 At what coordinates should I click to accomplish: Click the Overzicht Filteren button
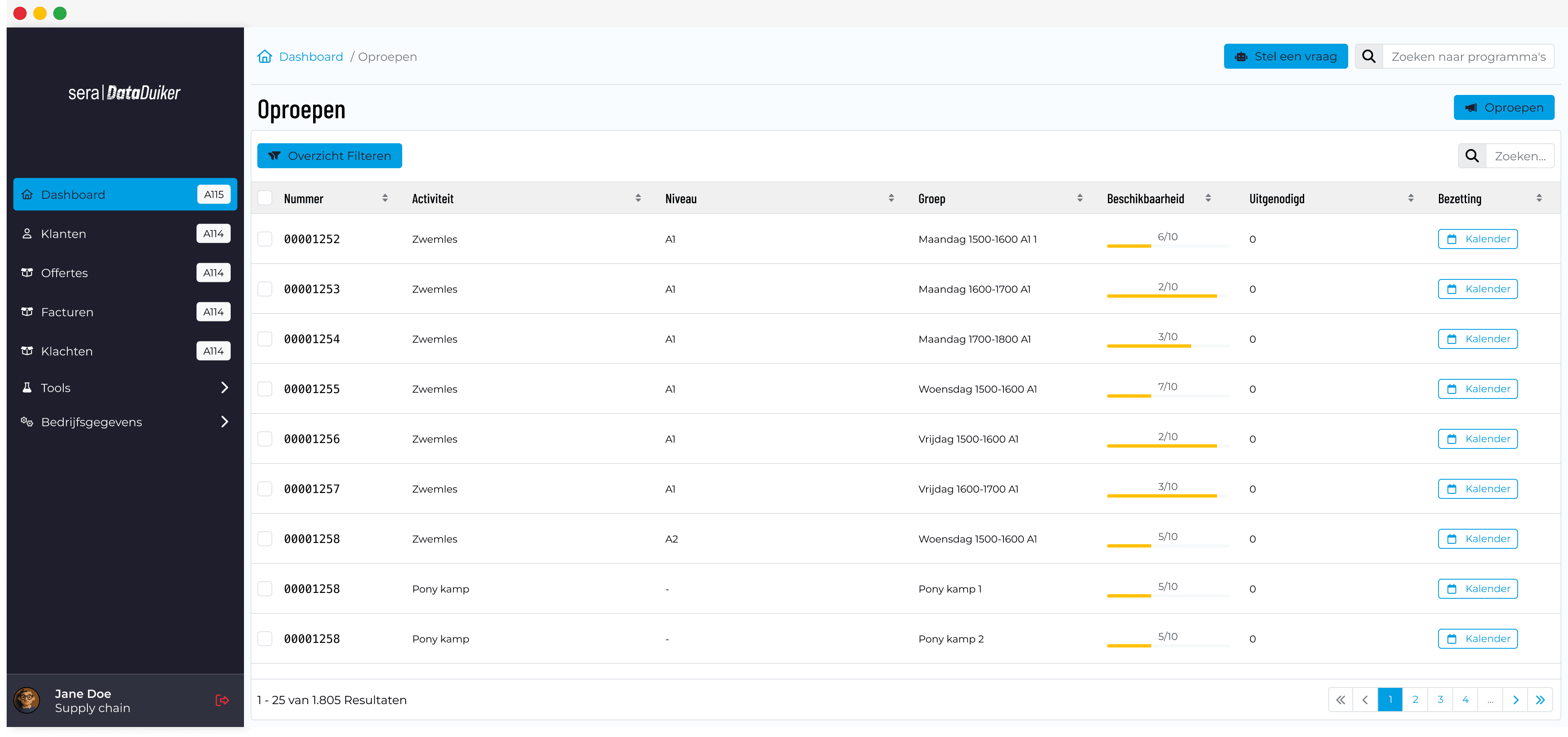tap(329, 156)
